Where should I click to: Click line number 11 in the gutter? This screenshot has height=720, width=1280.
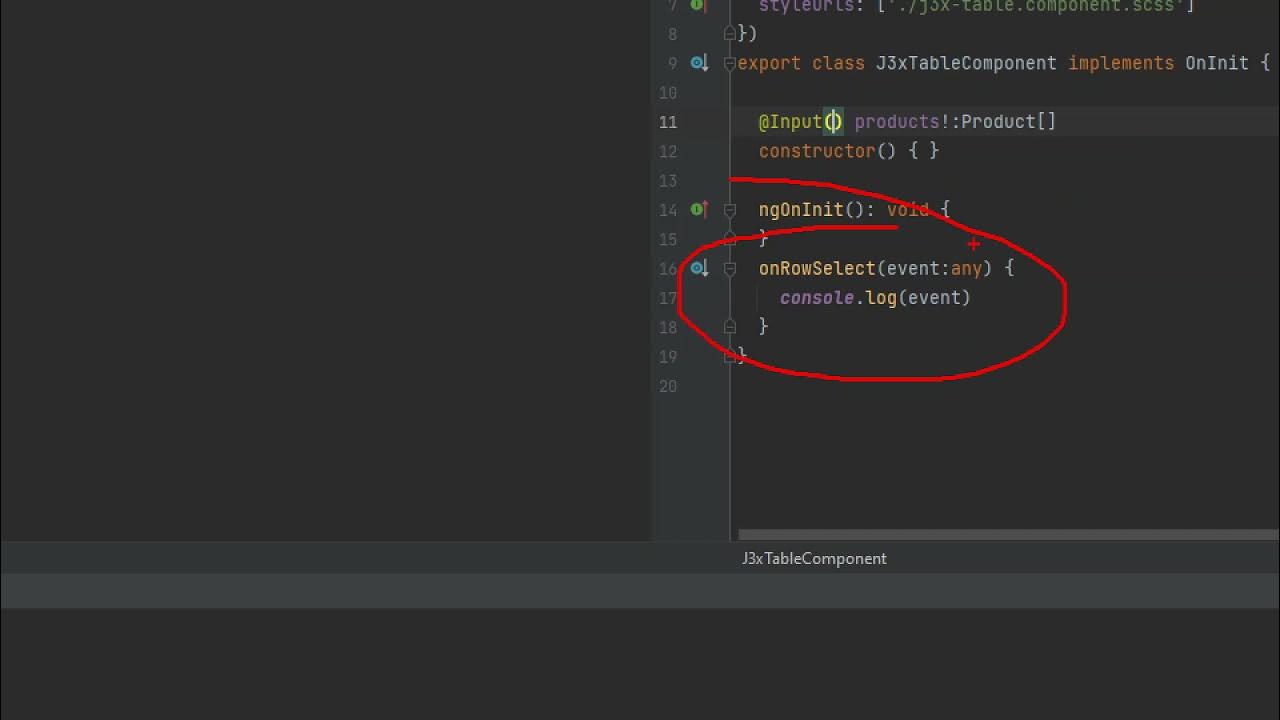(668, 122)
